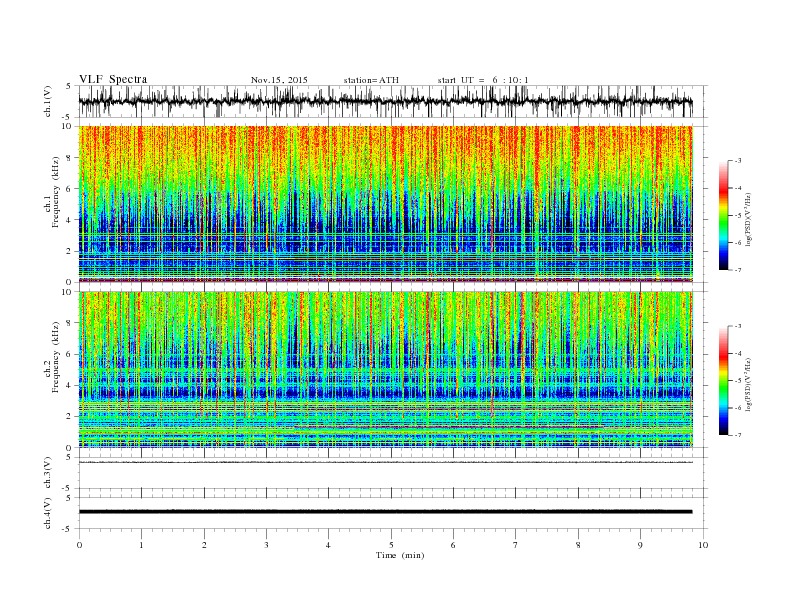This screenshot has height=612, width=792.
Task: Click the "5" tick on the time axis
Action: coord(391,545)
